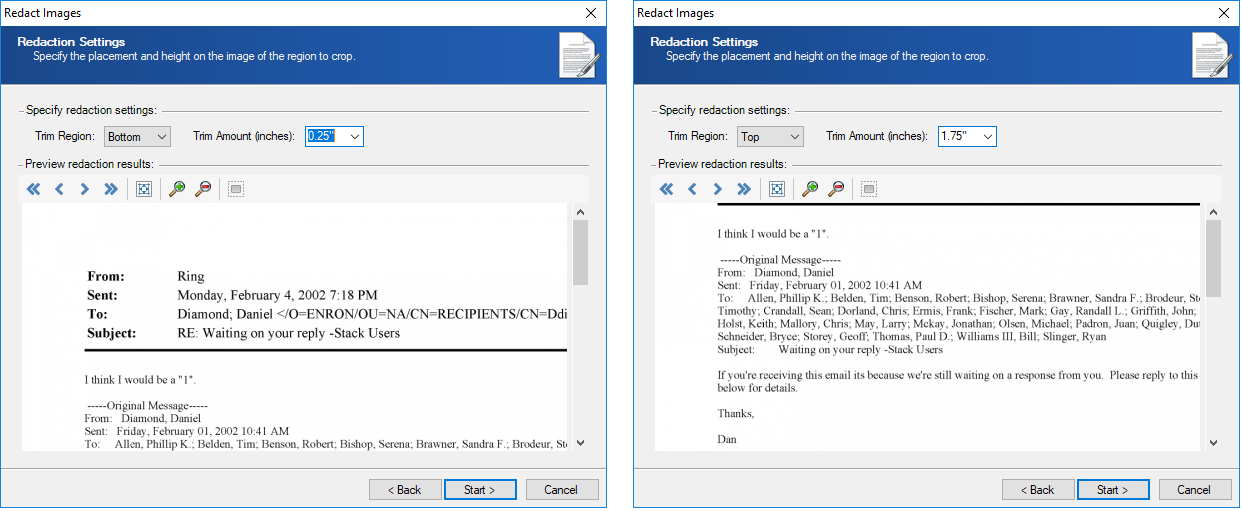Click previous page arrow in left dialog preview
The width and height of the screenshot is (1242, 511).
point(59,189)
